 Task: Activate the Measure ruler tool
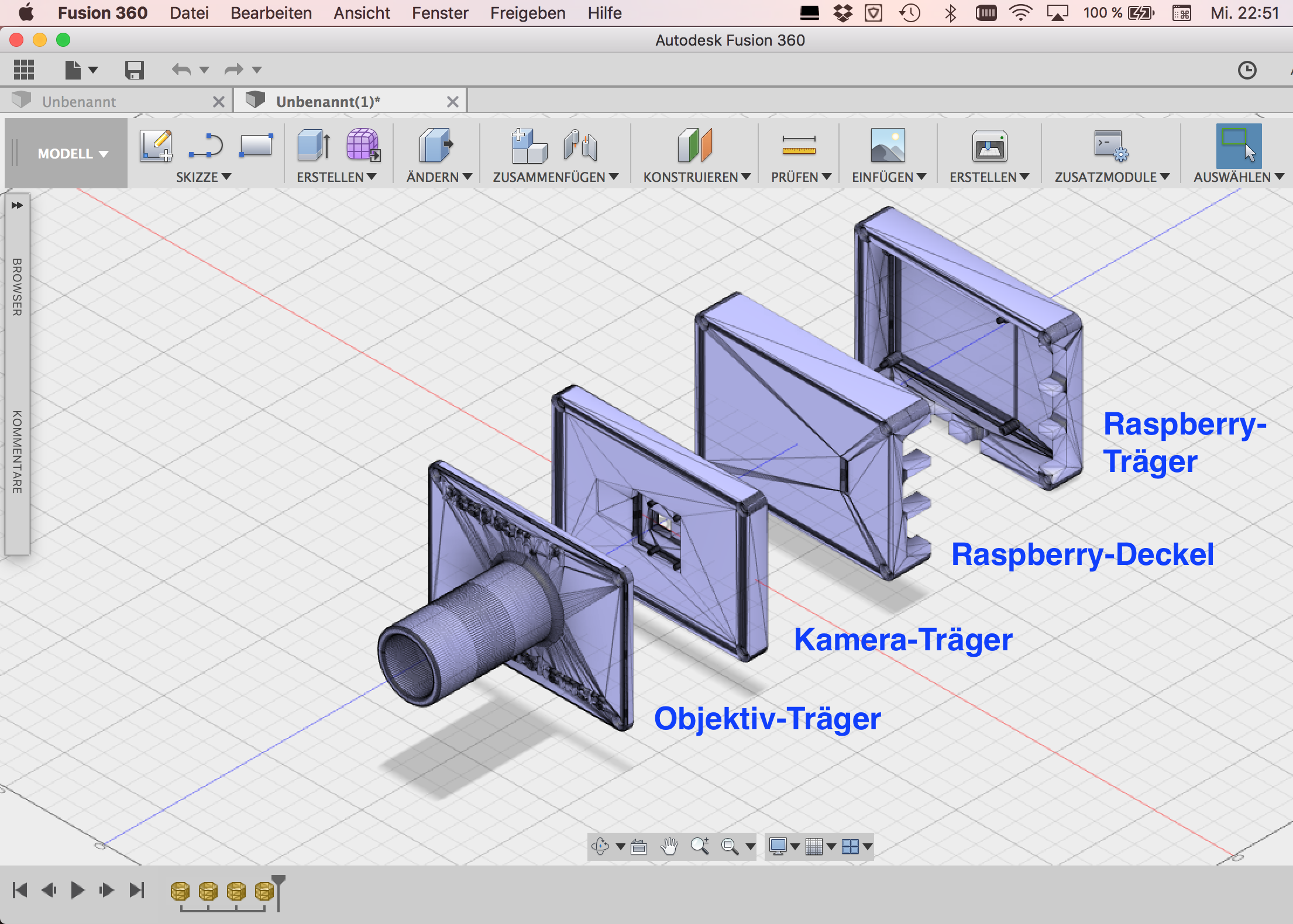click(x=799, y=145)
